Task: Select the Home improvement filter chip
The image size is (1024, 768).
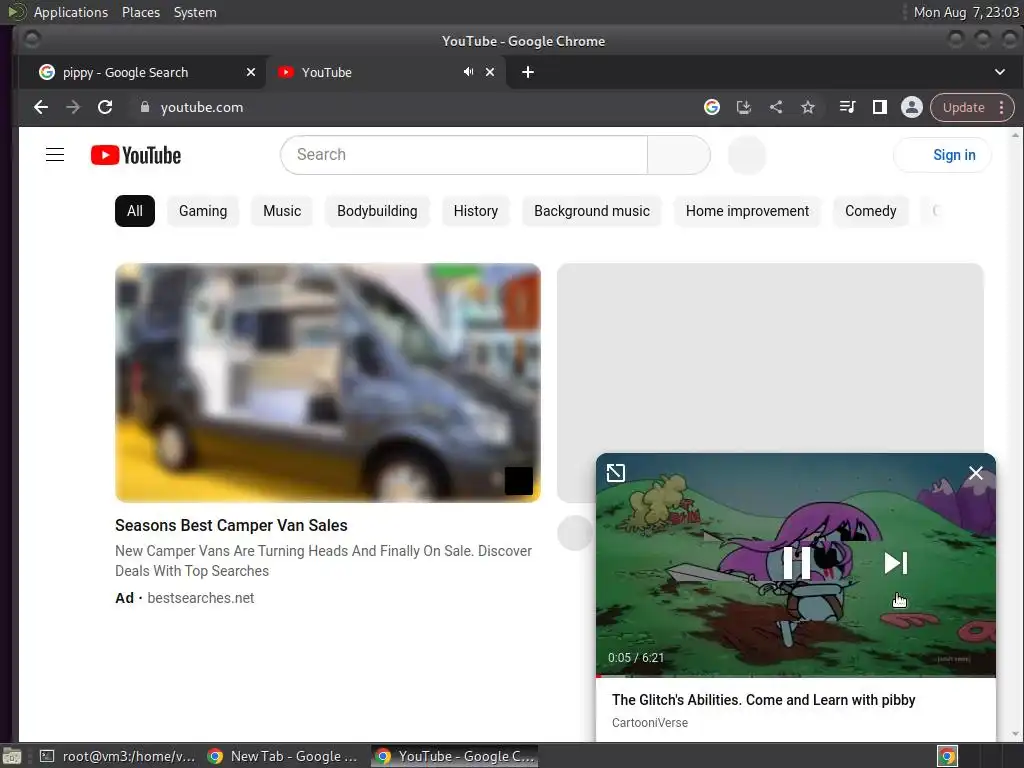Action: [x=747, y=211]
